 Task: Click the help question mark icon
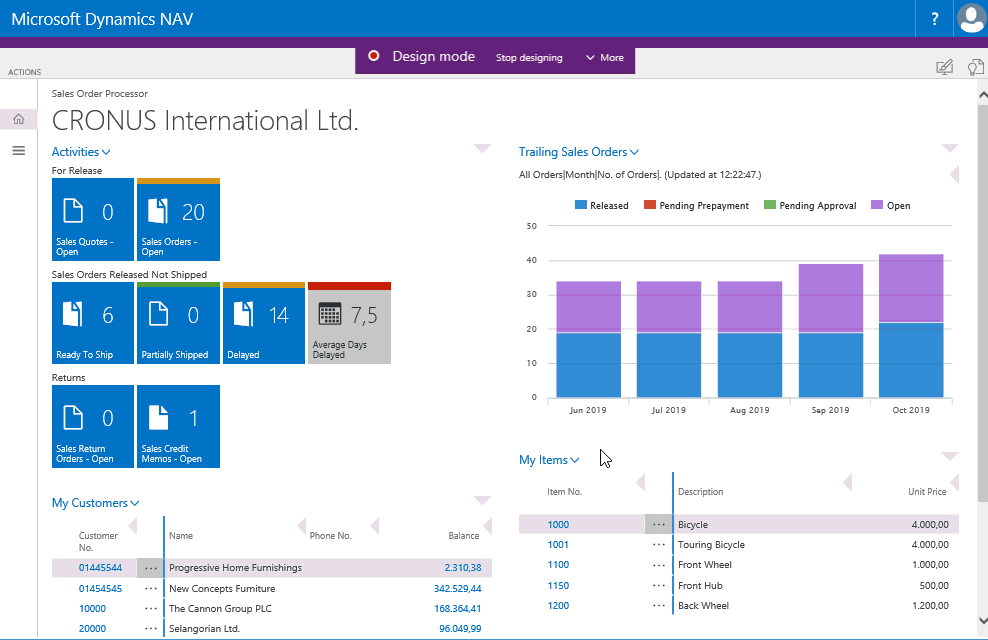(x=935, y=18)
